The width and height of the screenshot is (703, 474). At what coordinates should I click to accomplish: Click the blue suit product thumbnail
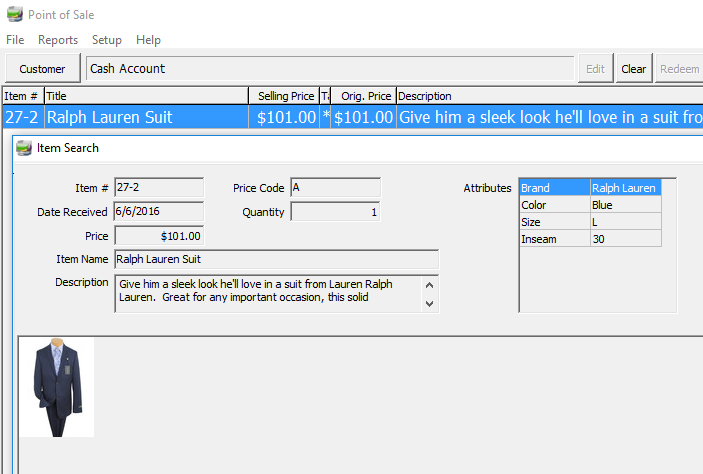57,387
